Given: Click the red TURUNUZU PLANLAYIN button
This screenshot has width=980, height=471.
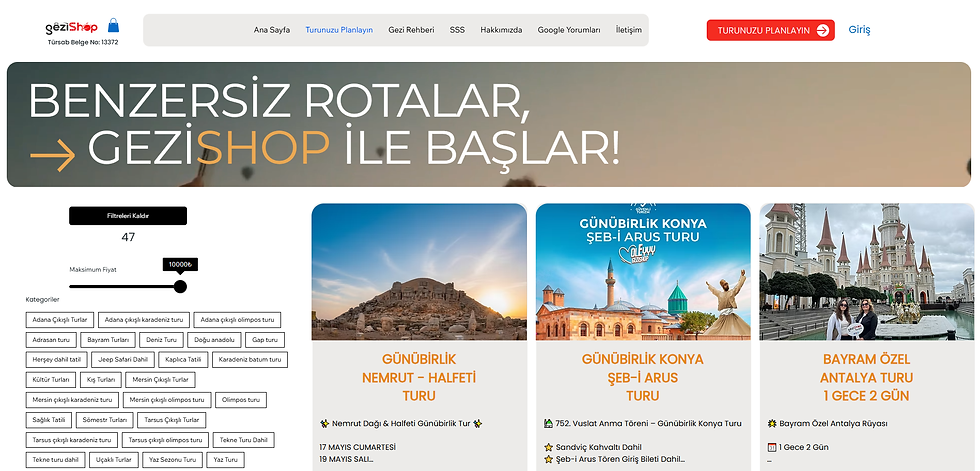Looking at the screenshot, I should [x=771, y=30].
